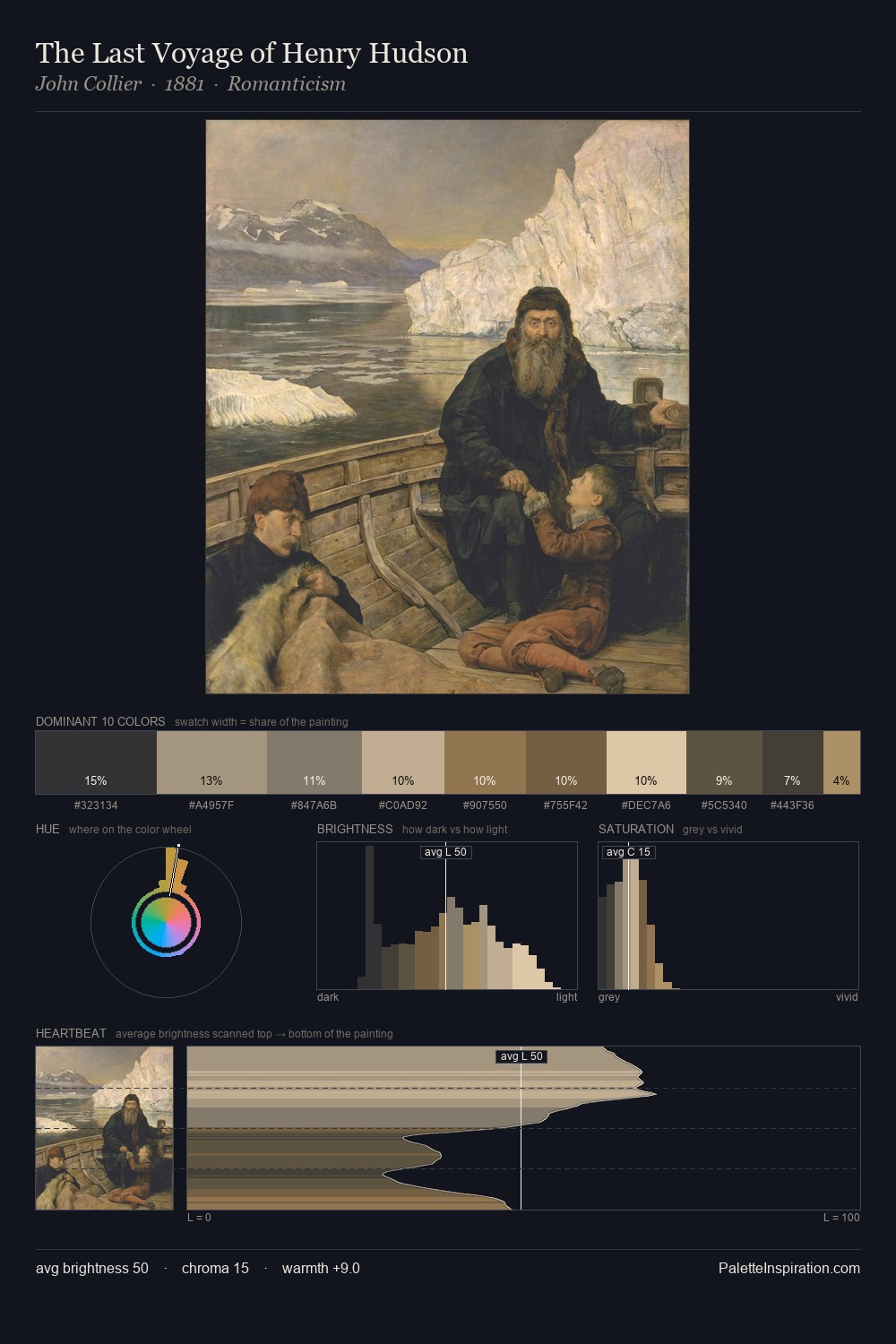Click the hex code "#A4957F" label
This screenshot has height=1344, width=896.
pos(211,806)
